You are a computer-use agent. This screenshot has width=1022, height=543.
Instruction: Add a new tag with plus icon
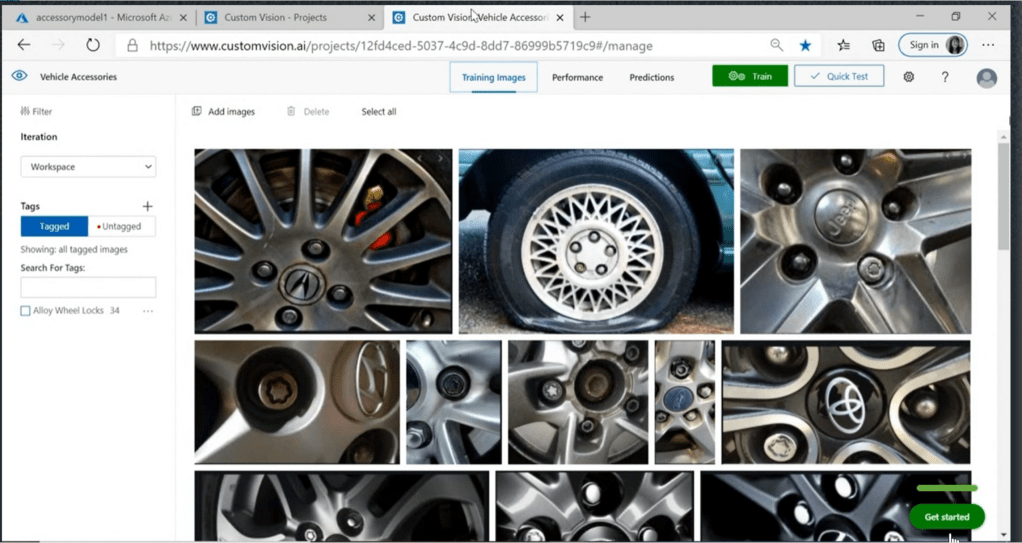[147, 206]
